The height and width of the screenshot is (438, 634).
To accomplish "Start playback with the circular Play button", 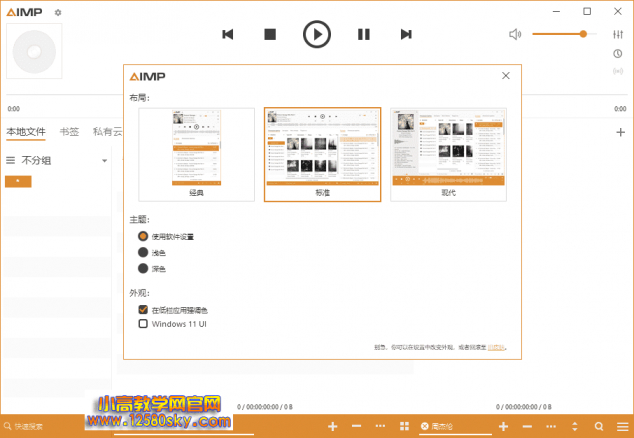I will pos(317,34).
